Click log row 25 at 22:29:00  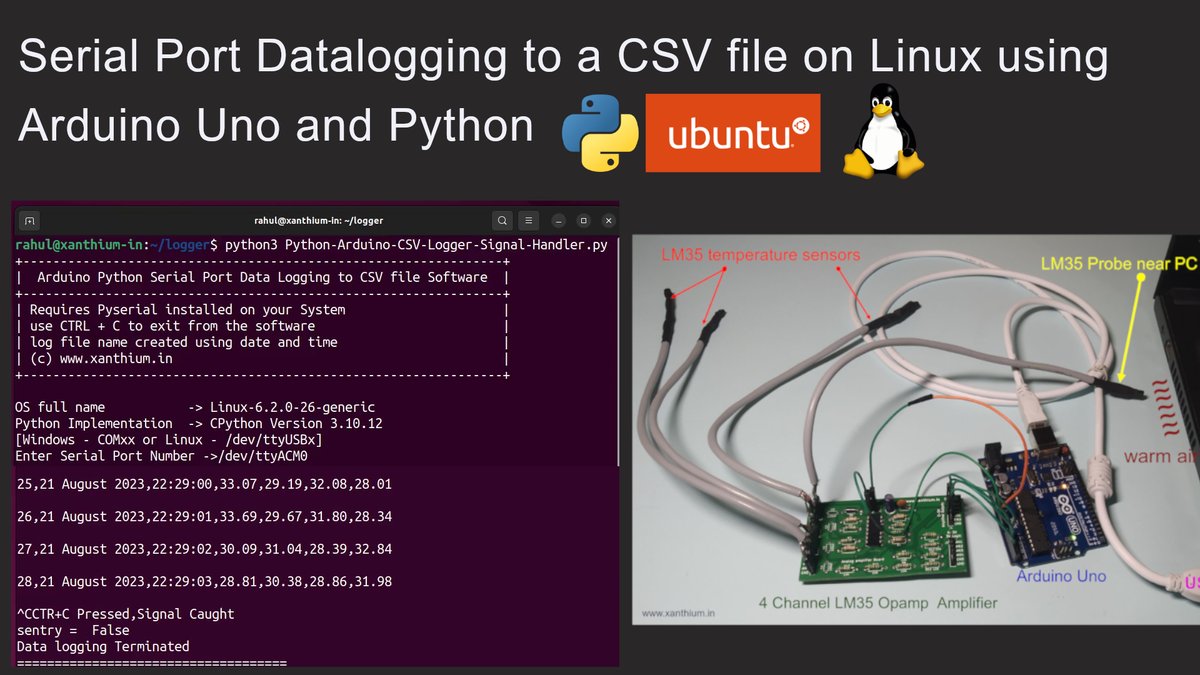click(204, 484)
